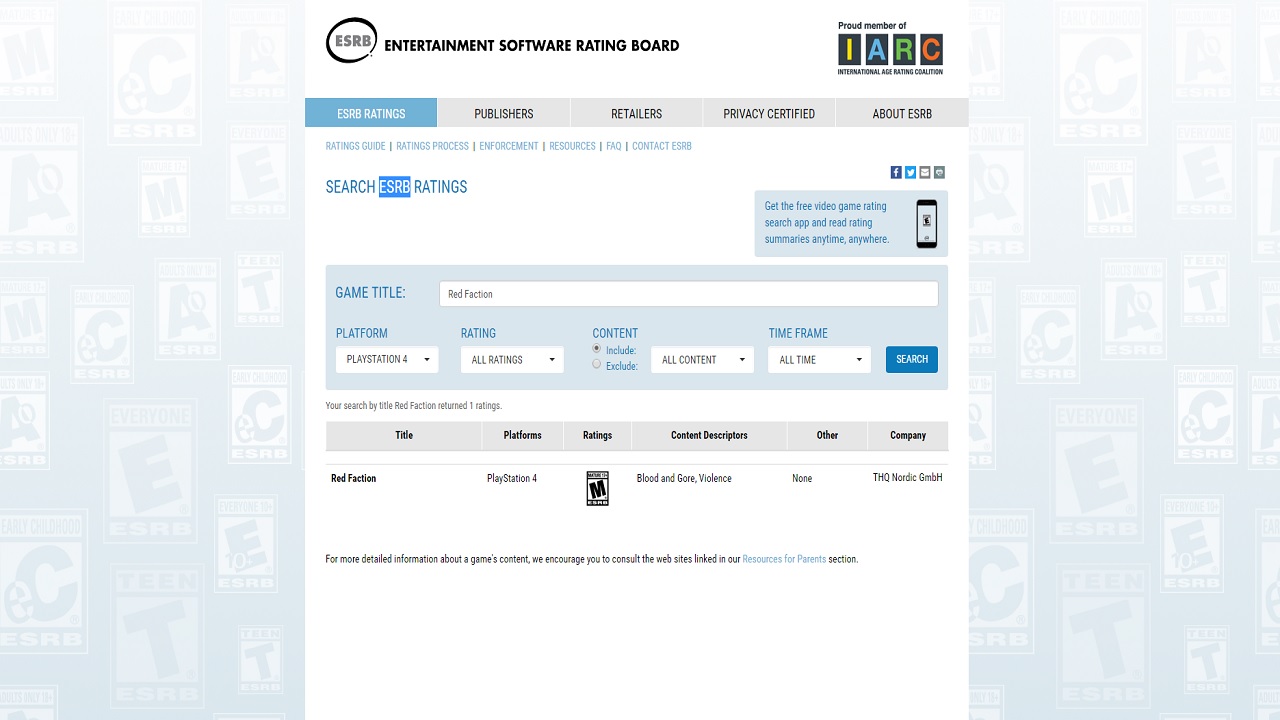Go to the Enforcement link
Image resolution: width=1280 pixels, height=720 pixels.
point(509,146)
